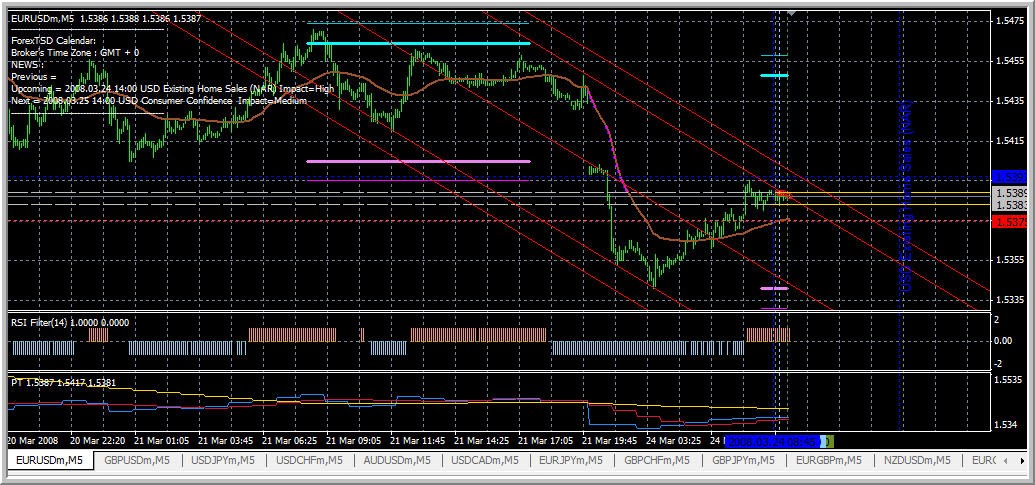Screen dimensions: 1035x485
Task: Click the 'Upcoming = ... Existing Home Sales' line
Action: 172,88
